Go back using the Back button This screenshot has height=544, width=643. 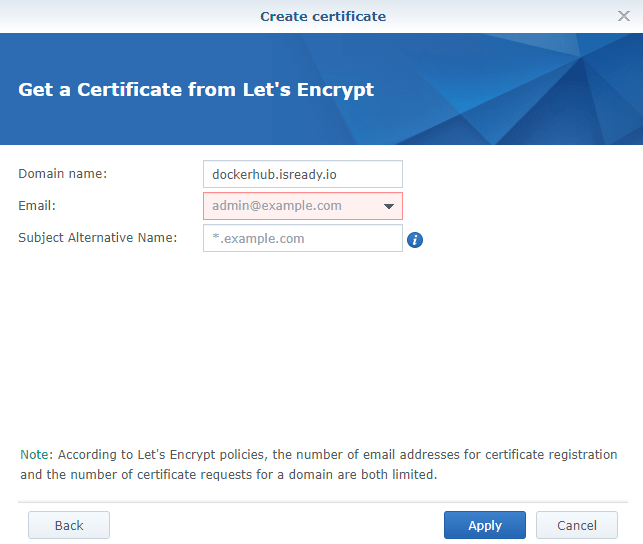pyautogui.click(x=69, y=525)
